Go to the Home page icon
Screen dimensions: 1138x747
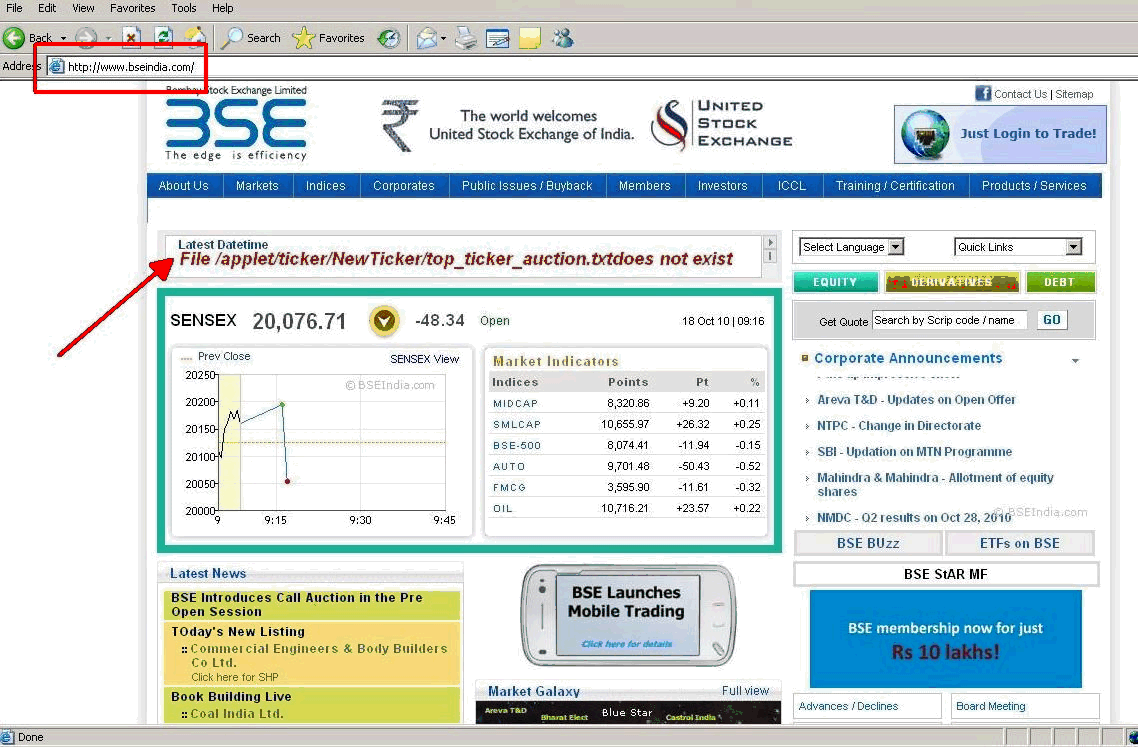[x=195, y=38]
